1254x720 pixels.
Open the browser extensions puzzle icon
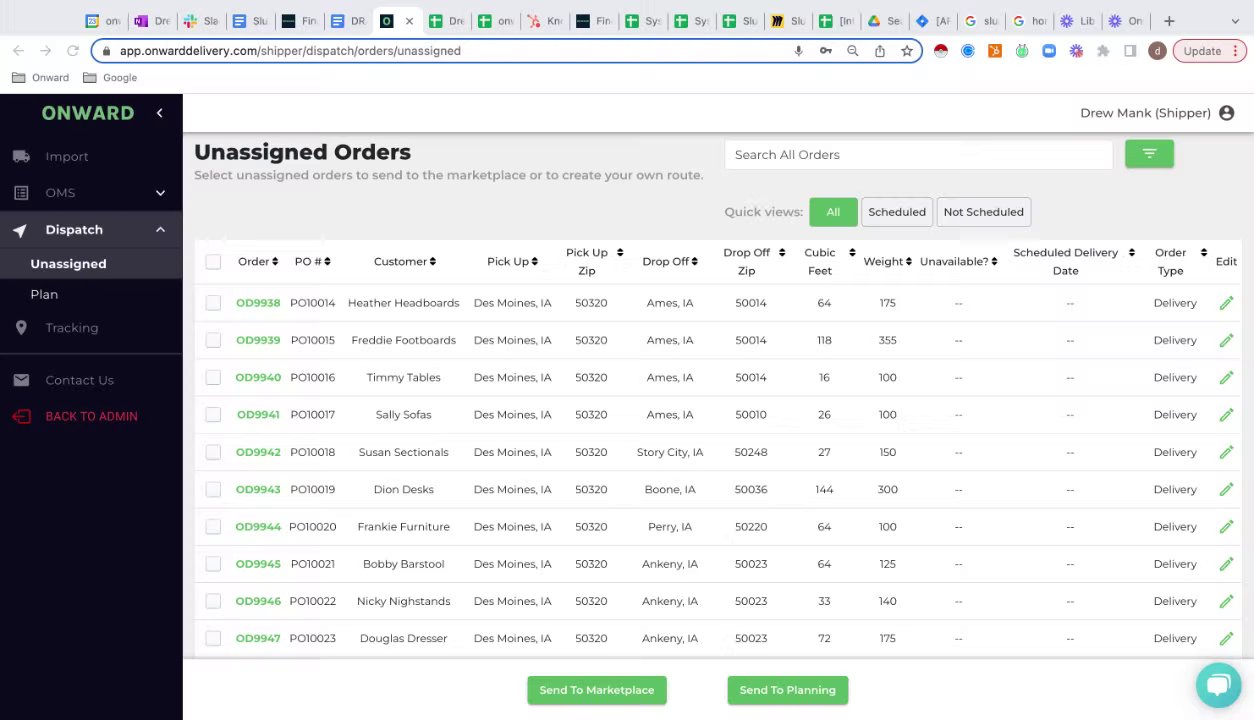tap(1103, 51)
